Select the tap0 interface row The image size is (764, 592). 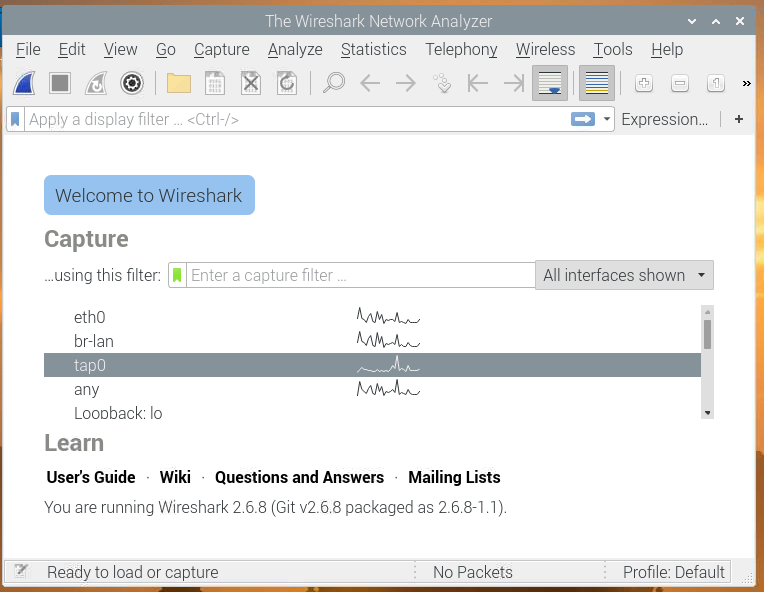coord(372,365)
